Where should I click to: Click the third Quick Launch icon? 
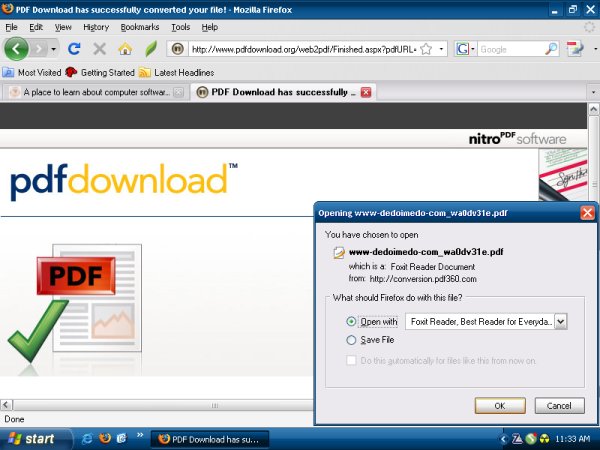122,439
